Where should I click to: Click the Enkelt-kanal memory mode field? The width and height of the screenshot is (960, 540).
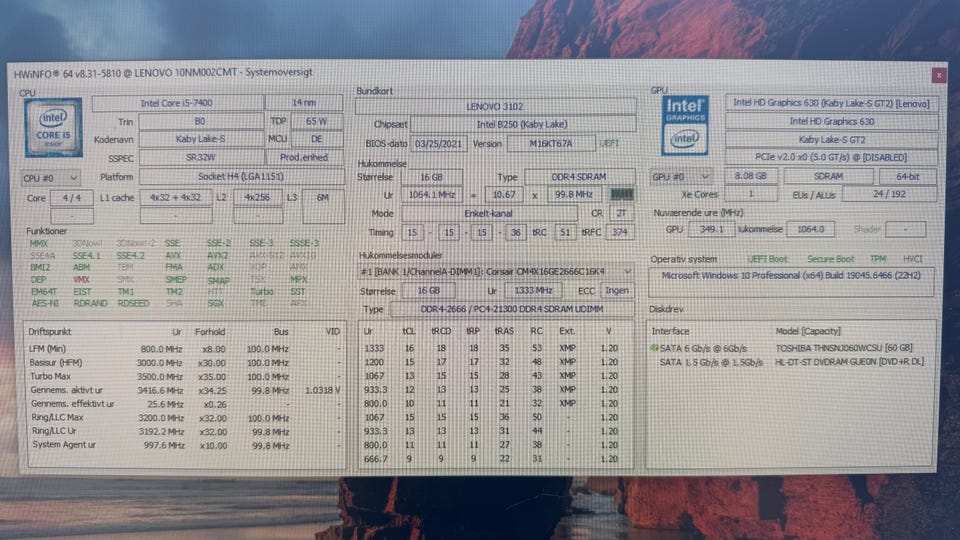[x=489, y=214]
